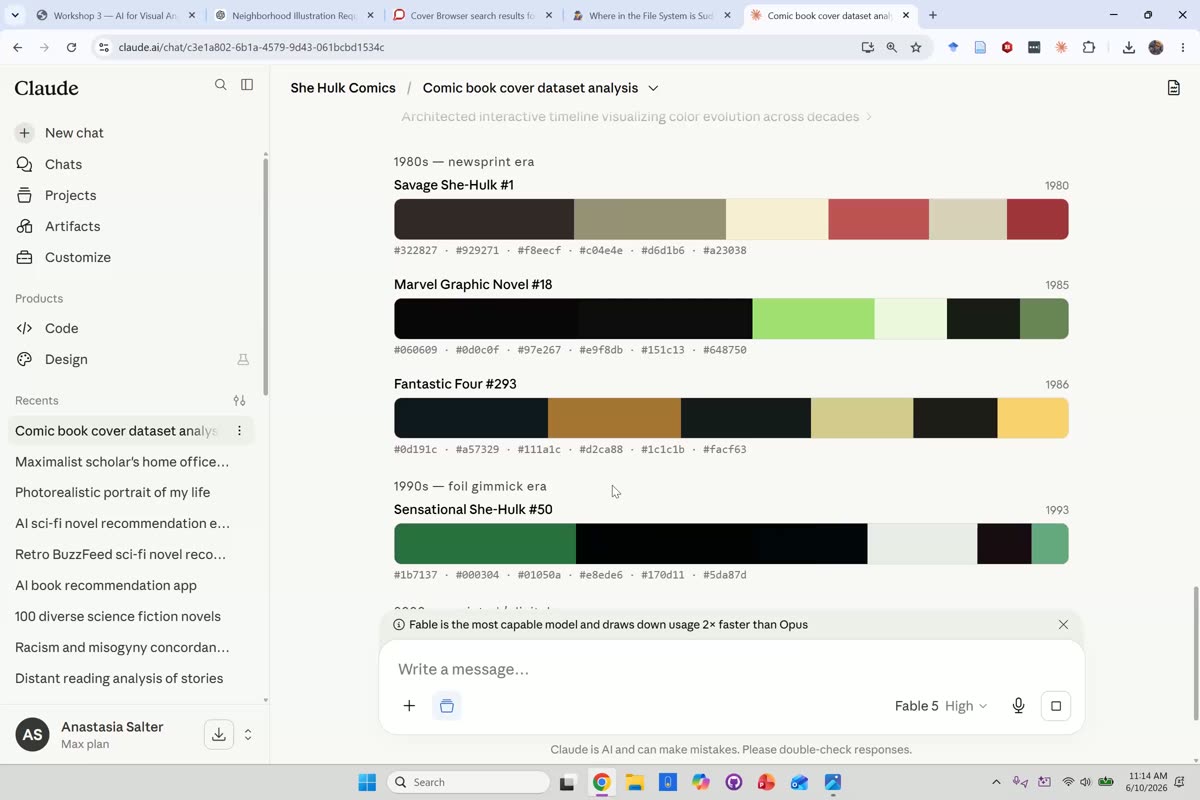Open the artifact document icon top right
The image size is (1200, 800).
(1174, 88)
